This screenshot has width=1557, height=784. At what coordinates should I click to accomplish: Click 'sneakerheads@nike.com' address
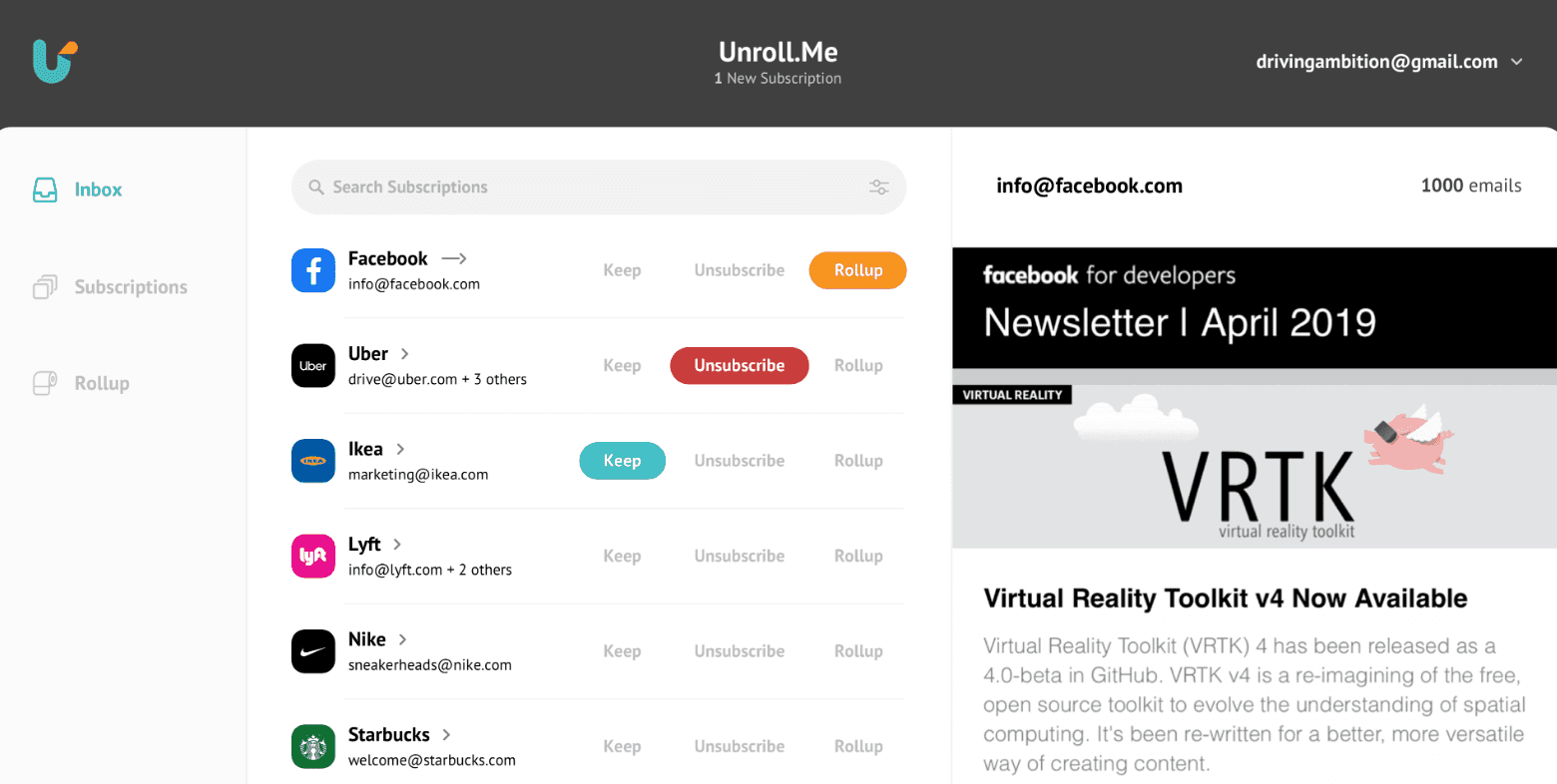pyautogui.click(x=430, y=665)
